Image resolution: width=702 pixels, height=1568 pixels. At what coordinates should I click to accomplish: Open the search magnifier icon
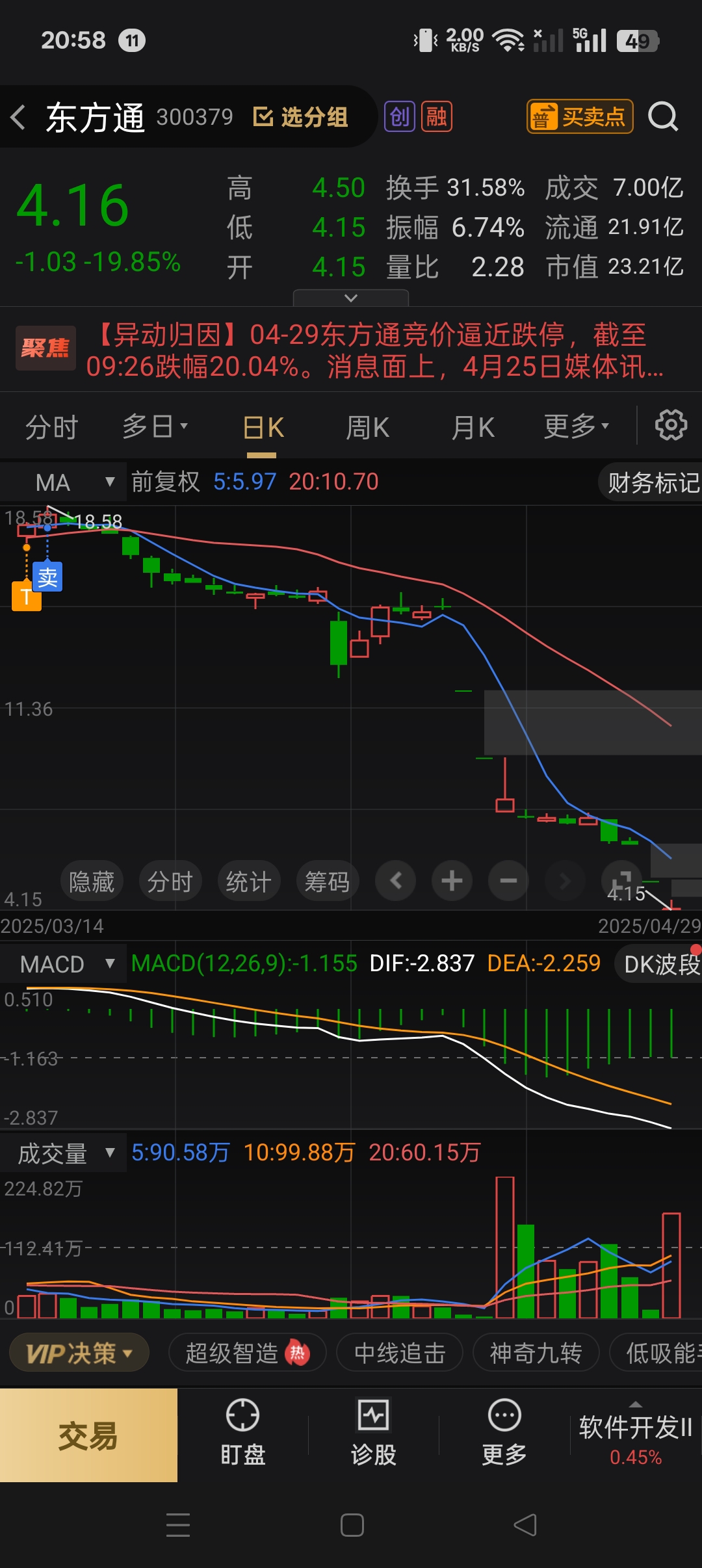(663, 117)
